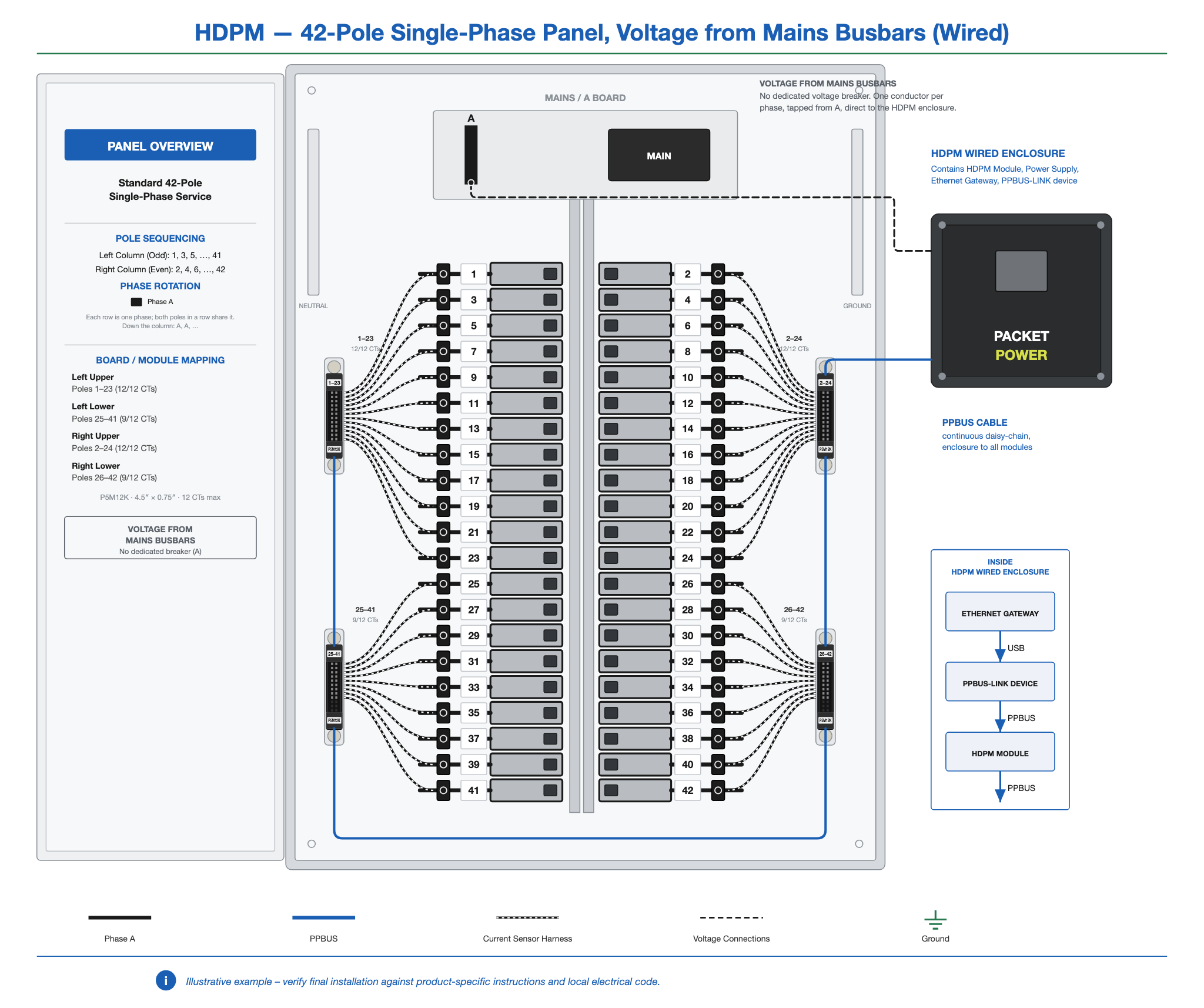Click the Phase A busbar in the mains board

[x=471, y=155]
